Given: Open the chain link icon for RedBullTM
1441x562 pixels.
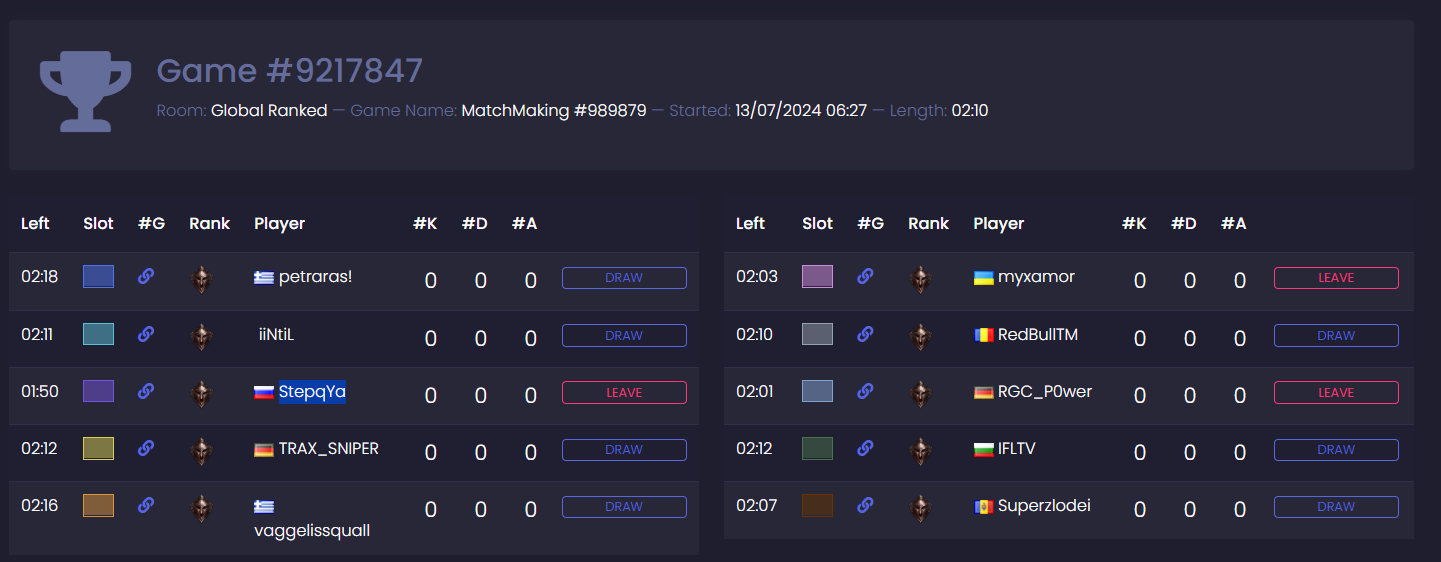Looking at the screenshot, I should tap(865, 334).
